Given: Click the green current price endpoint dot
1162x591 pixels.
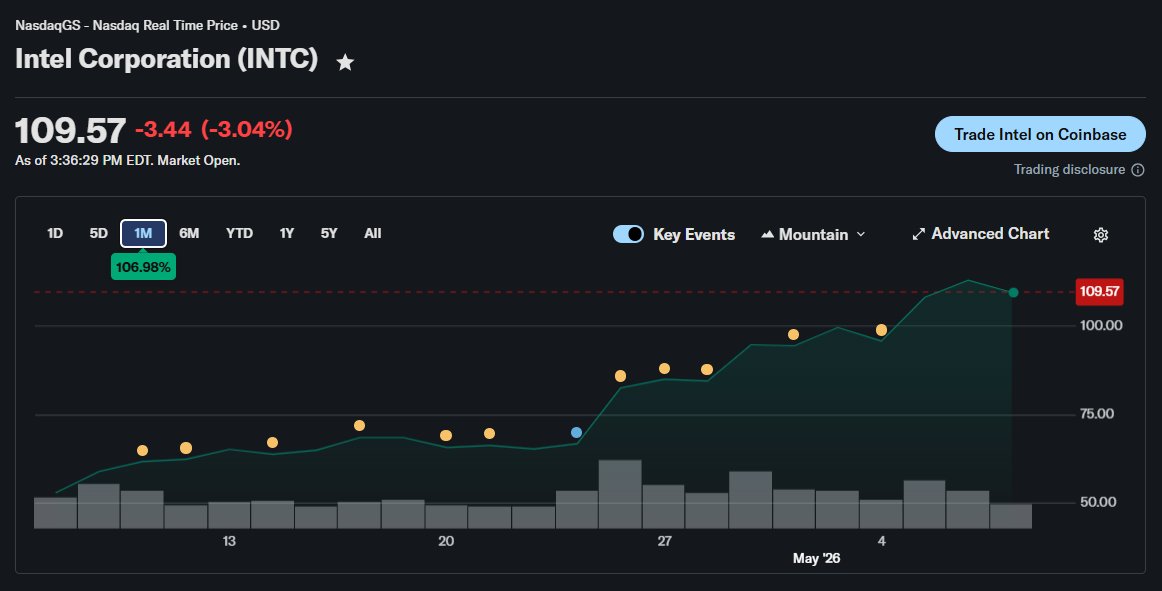Looking at the screenshot, I should [1013, 293].
